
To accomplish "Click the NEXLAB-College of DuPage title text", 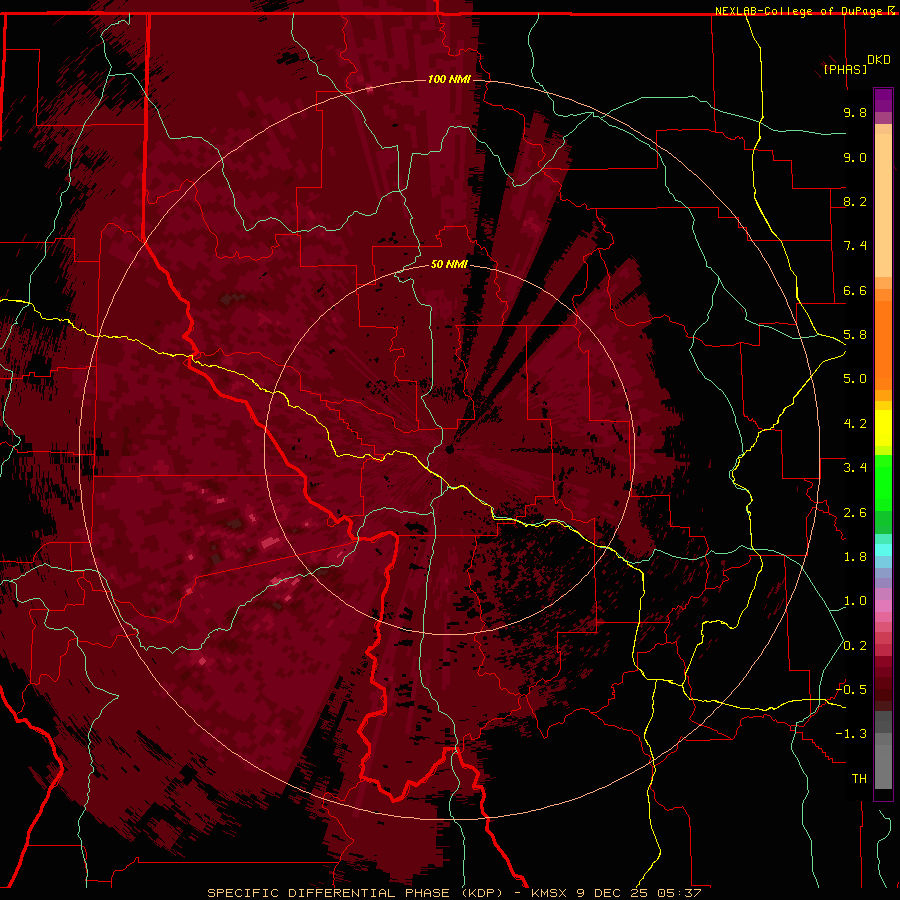I will pyautogui.click(x=800, y=11).
